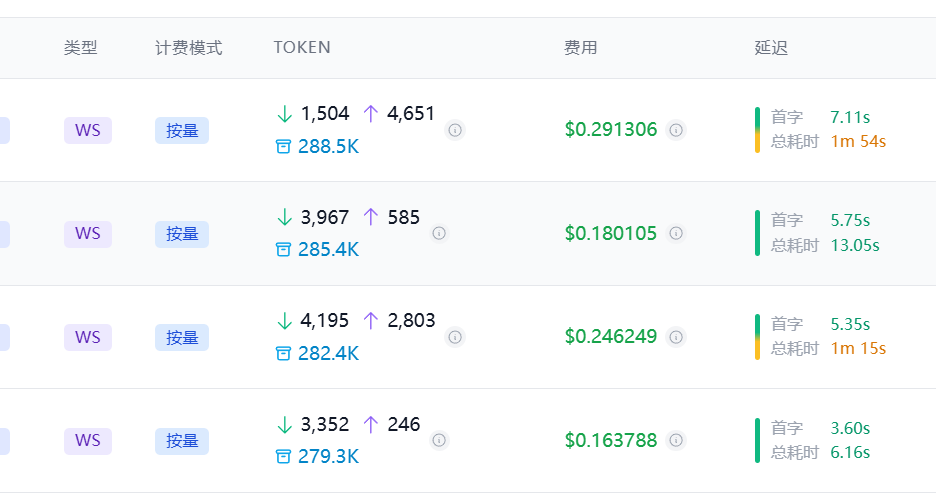Image resolution: width=936 pixels, height=503 pixels.
Task: Click info icon beside $0.180105 cost
Action: coord(676,233)
